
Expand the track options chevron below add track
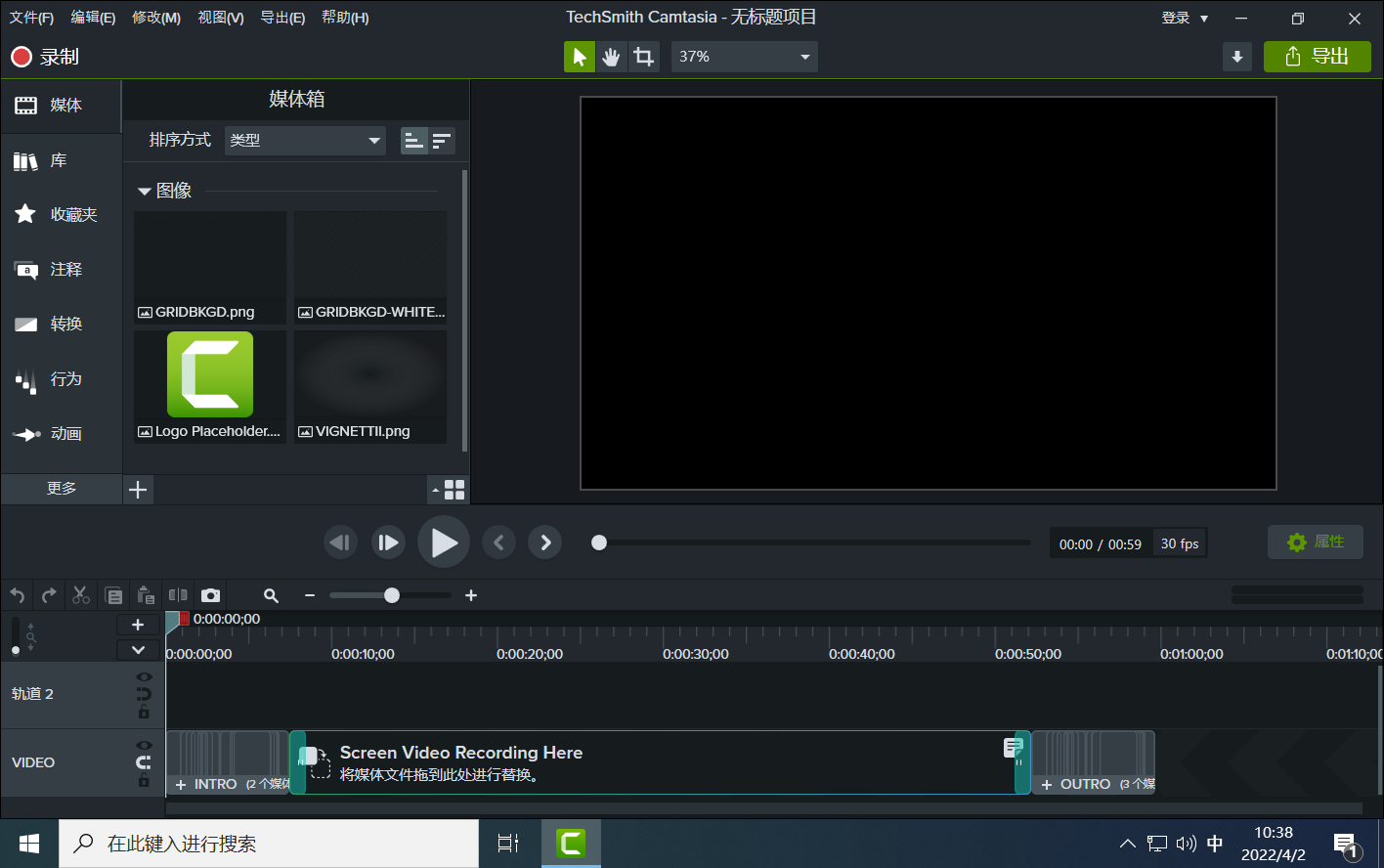138,650
